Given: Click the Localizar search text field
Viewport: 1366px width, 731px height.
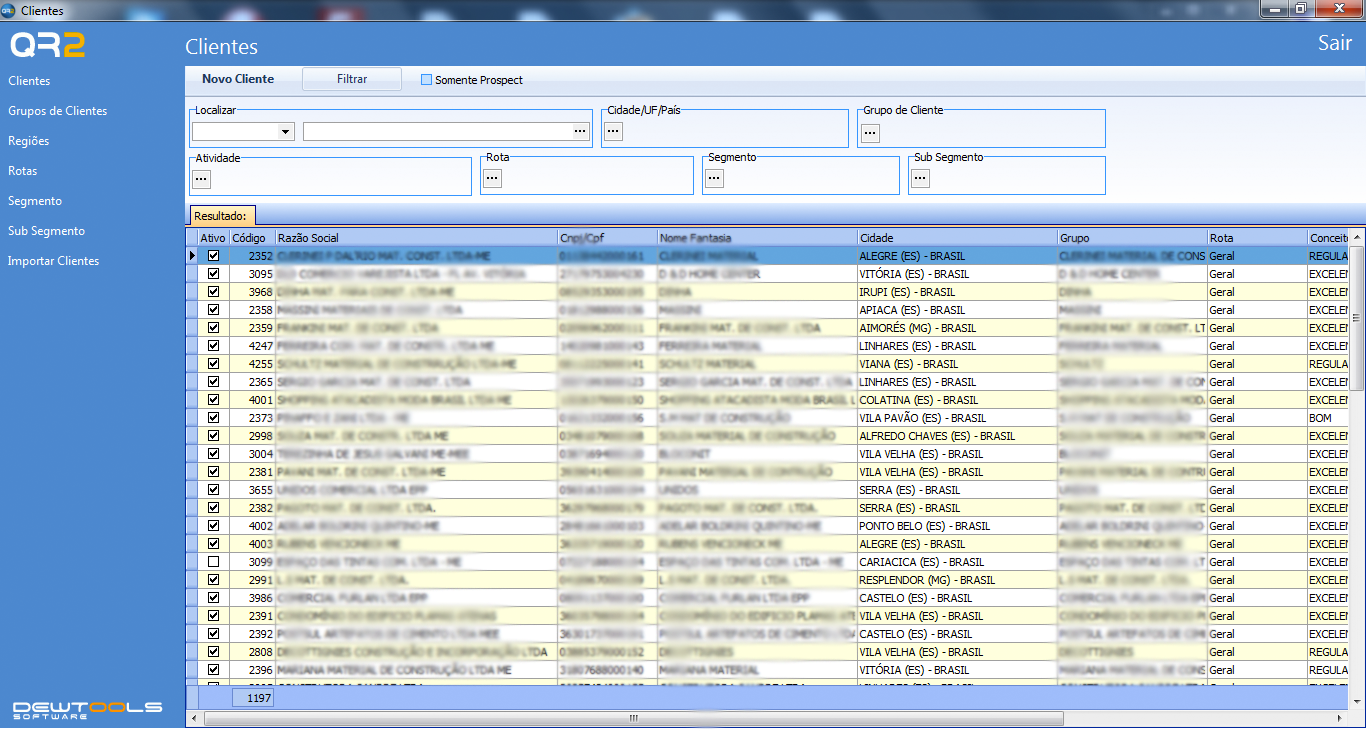Looking at the screenshot, I should (x=437, y=131).
